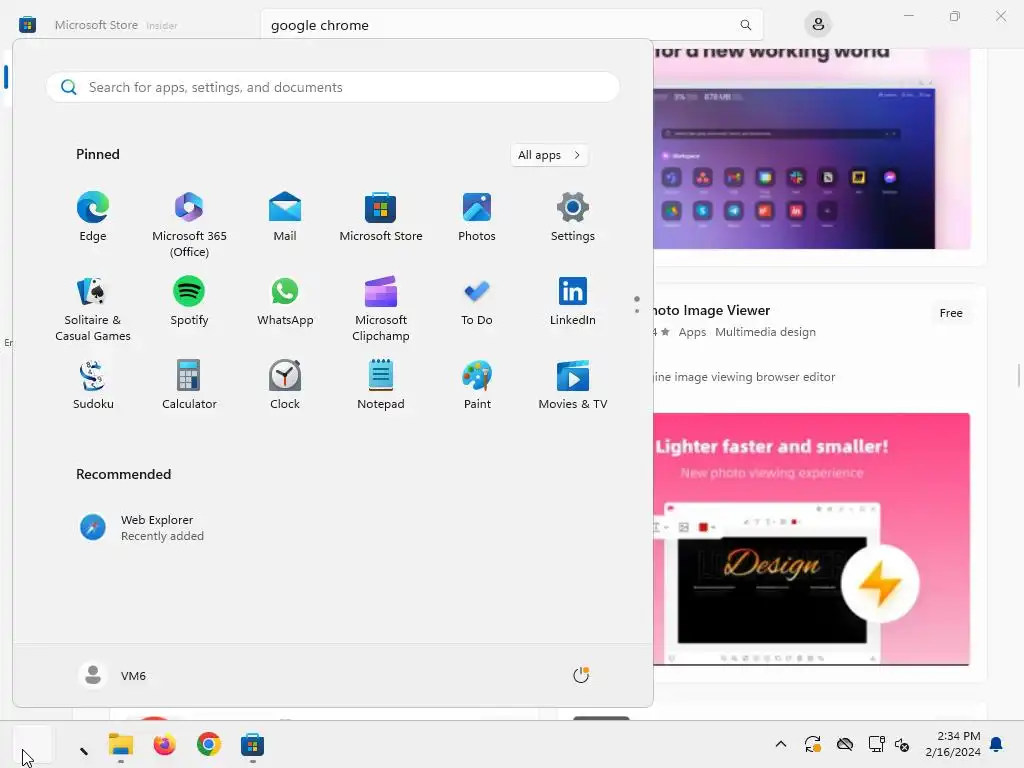Open Movies & TV
Image resolution: width=1024 pixels, height=768 pixels.
click(x=573, y=385)
